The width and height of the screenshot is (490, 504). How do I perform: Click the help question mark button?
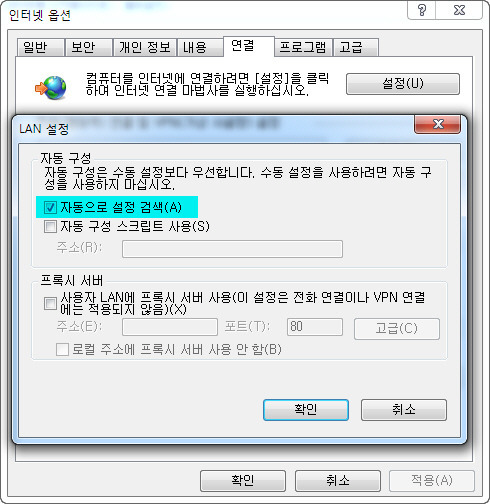click(422, 11)
